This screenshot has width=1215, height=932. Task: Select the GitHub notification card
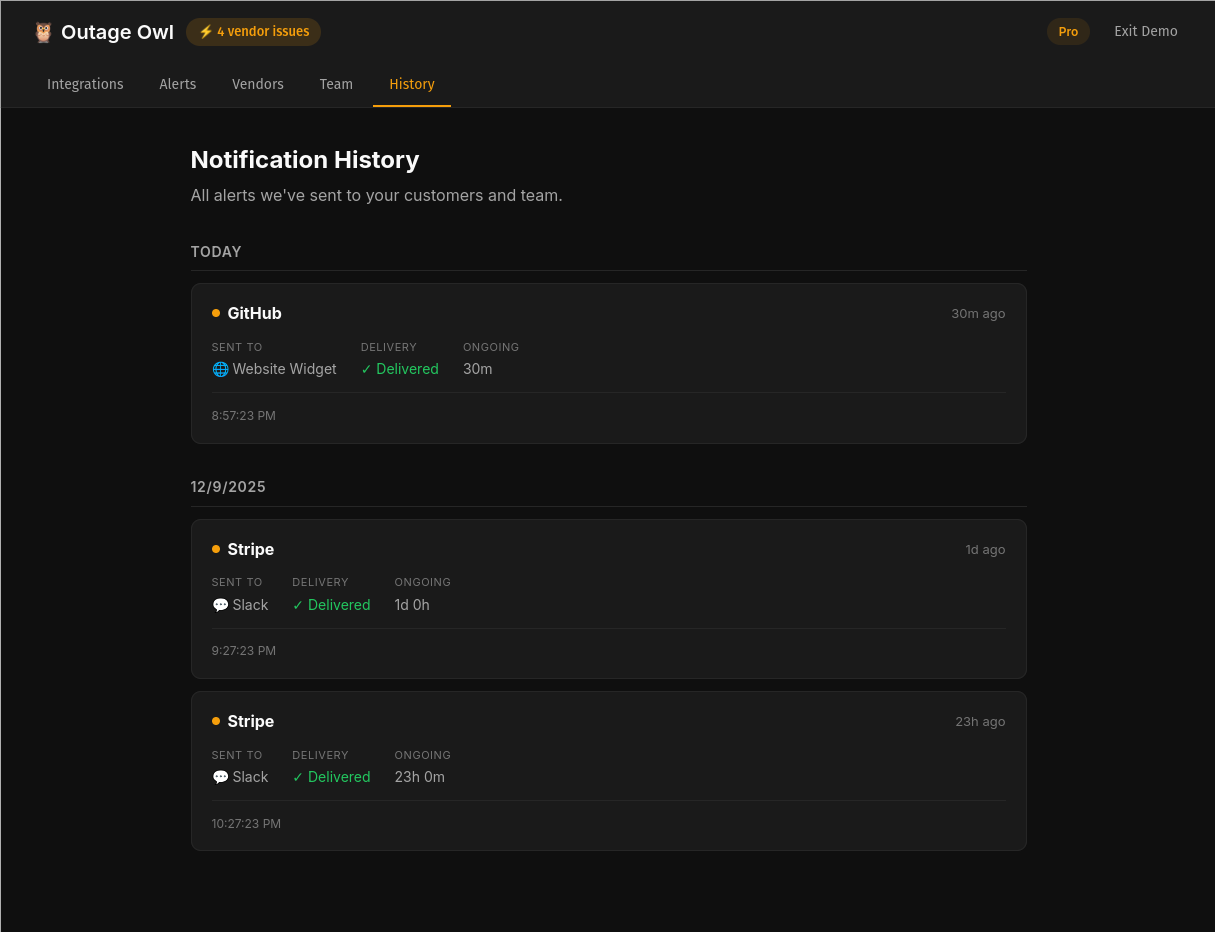pyautogui.click(x=608, y=362)
